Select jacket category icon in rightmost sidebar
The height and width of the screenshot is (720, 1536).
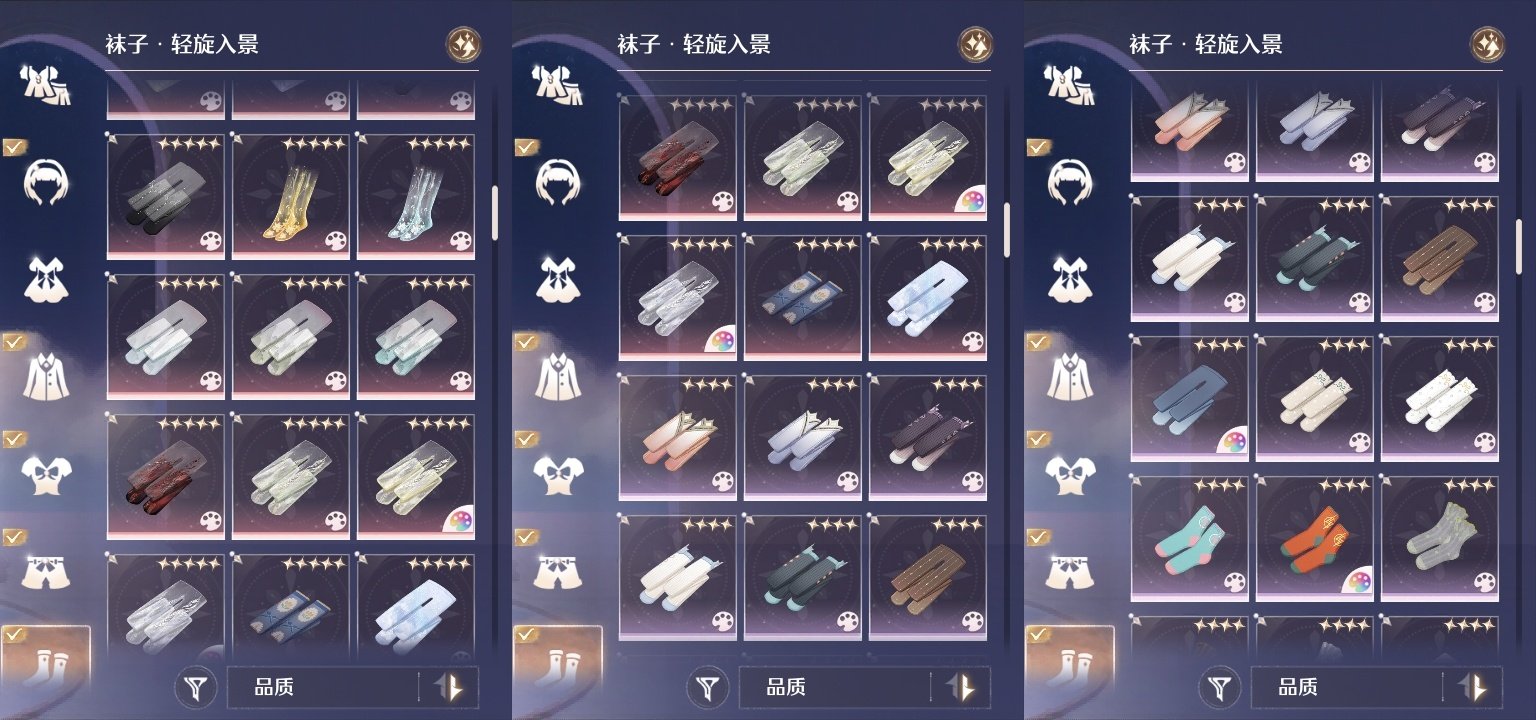pos(1070,376)
